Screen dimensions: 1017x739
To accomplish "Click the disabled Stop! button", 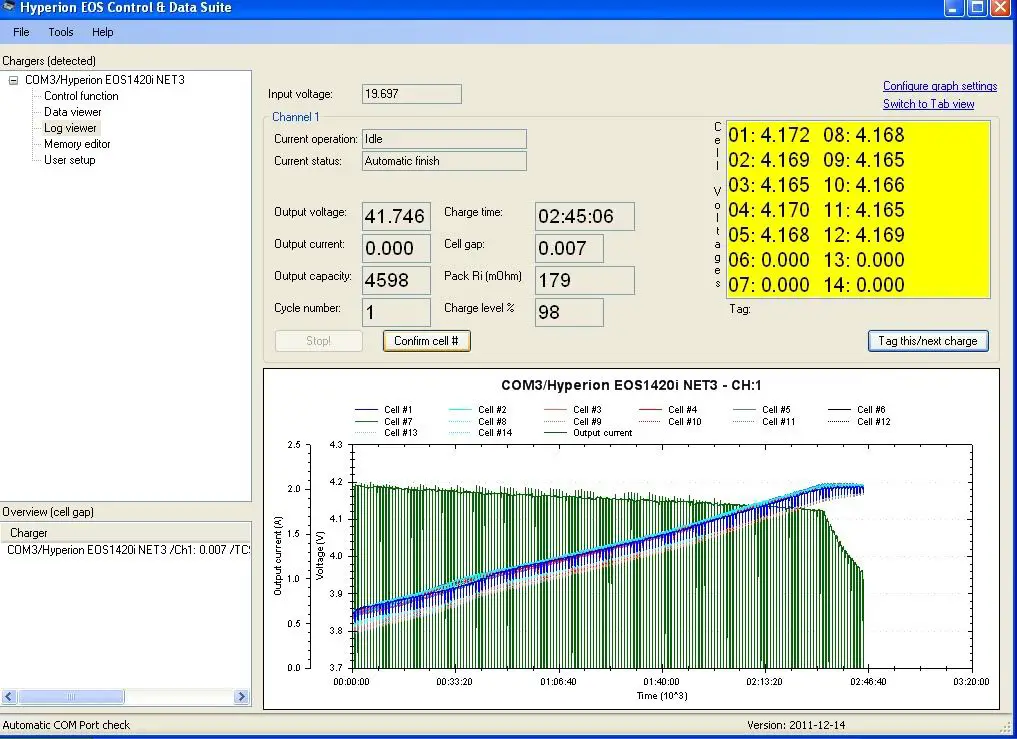I will coord(318,341).
